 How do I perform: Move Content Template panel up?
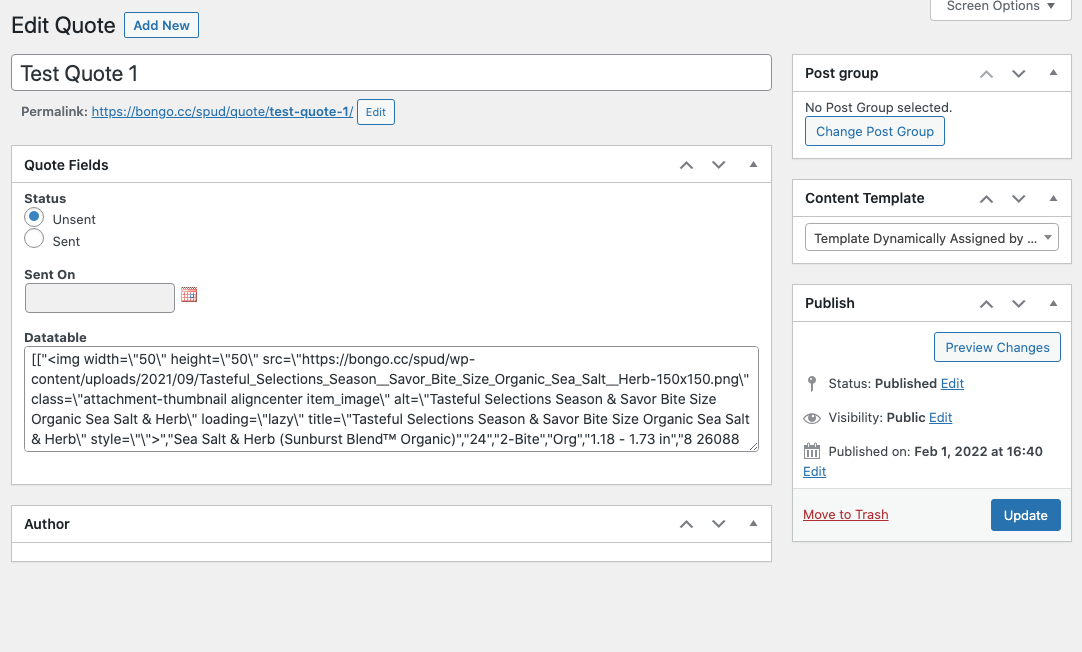pos(986,199)
